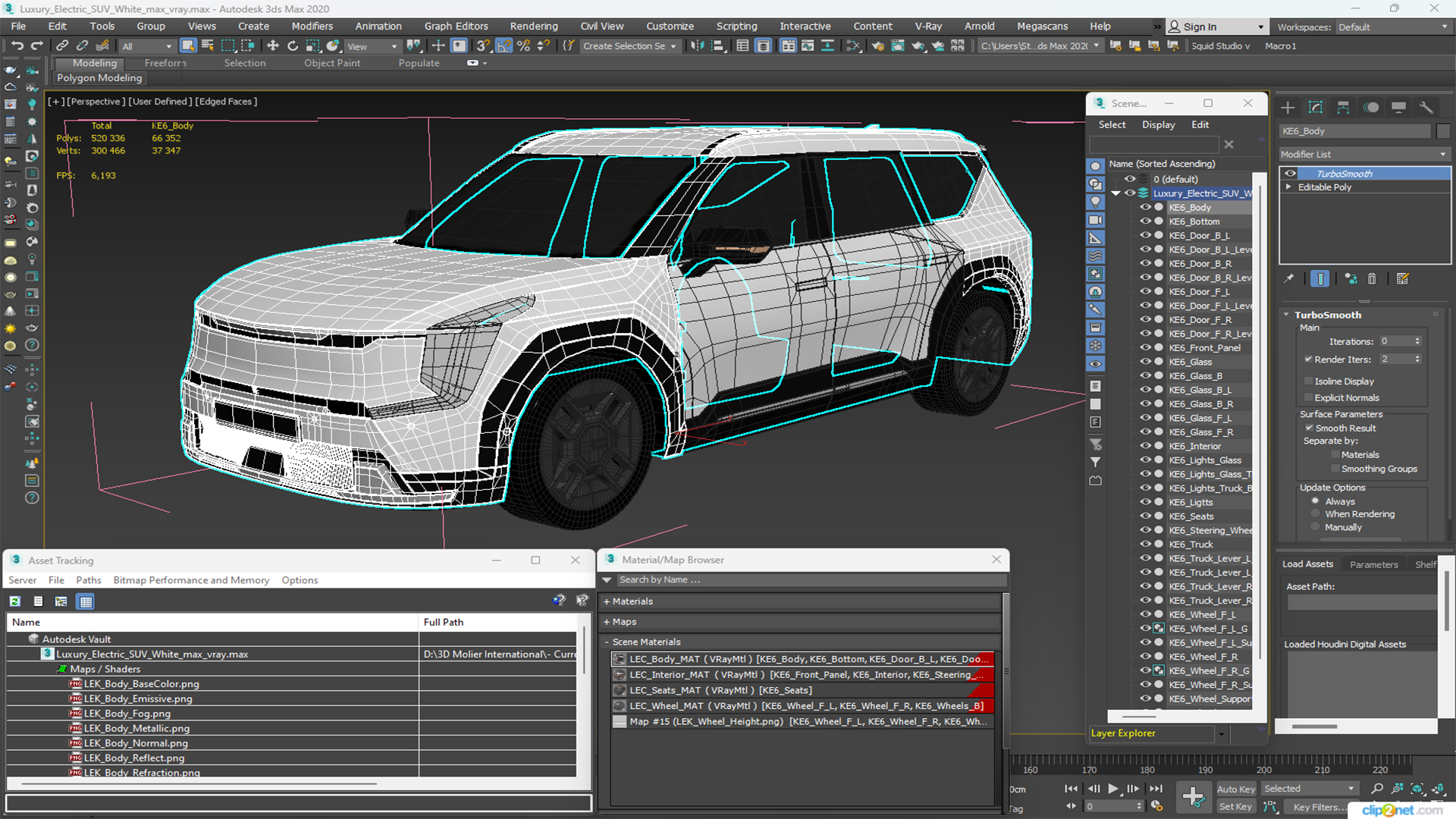Screen dimensions: 1456x819
Task: Open the Rendered Frame Window icon
Action: [x=898, y=45]
